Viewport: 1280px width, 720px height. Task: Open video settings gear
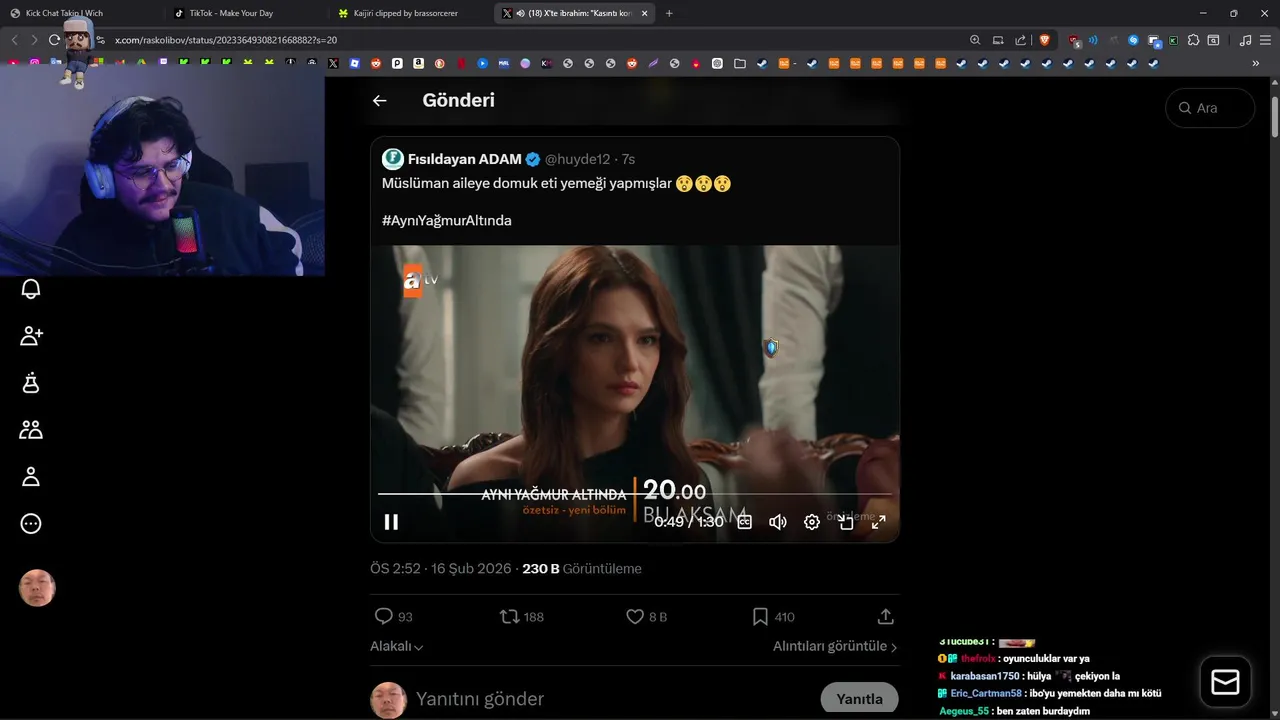(812, 522)
